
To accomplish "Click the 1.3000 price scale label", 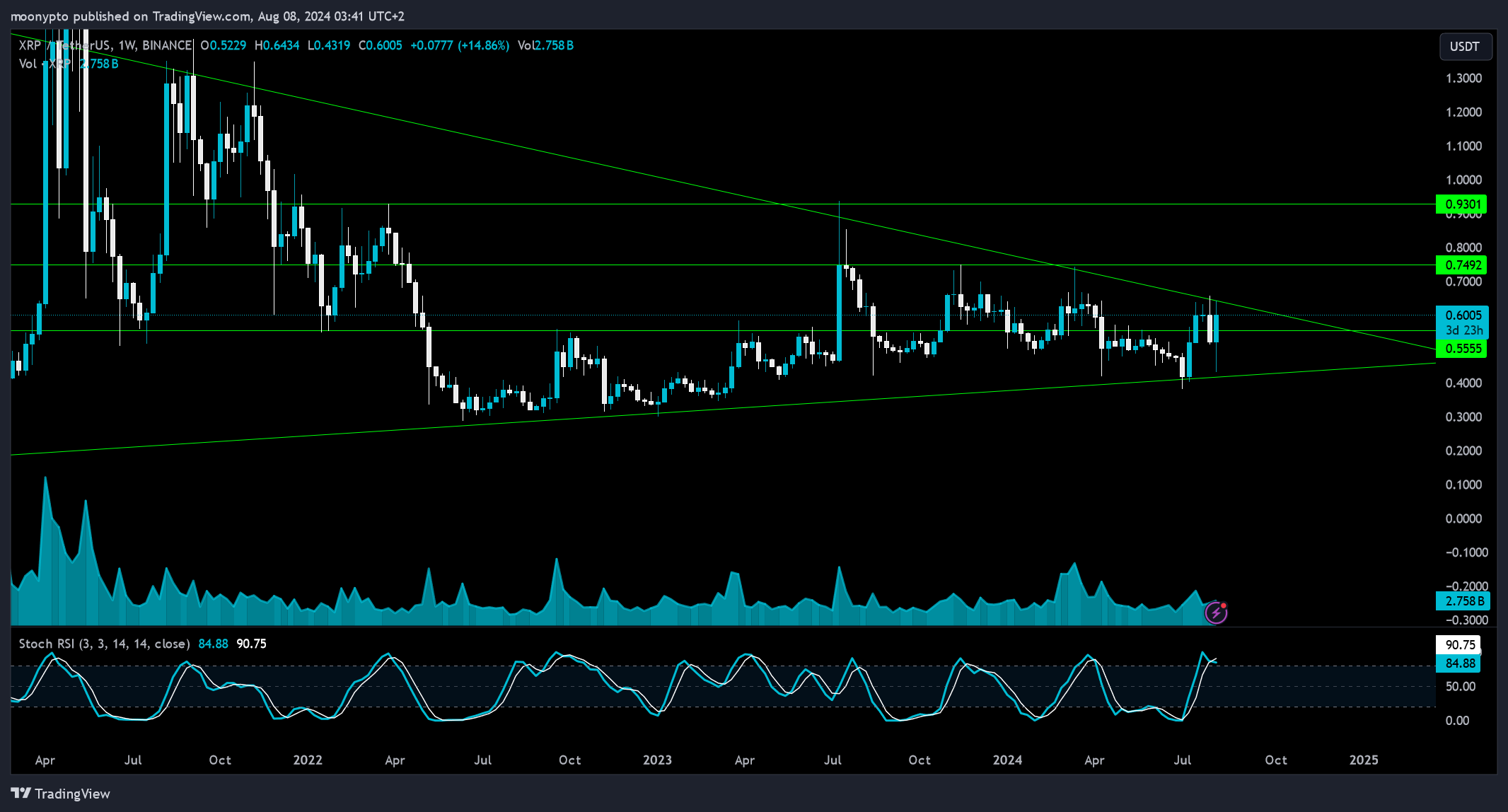I will coord(1463,79).
